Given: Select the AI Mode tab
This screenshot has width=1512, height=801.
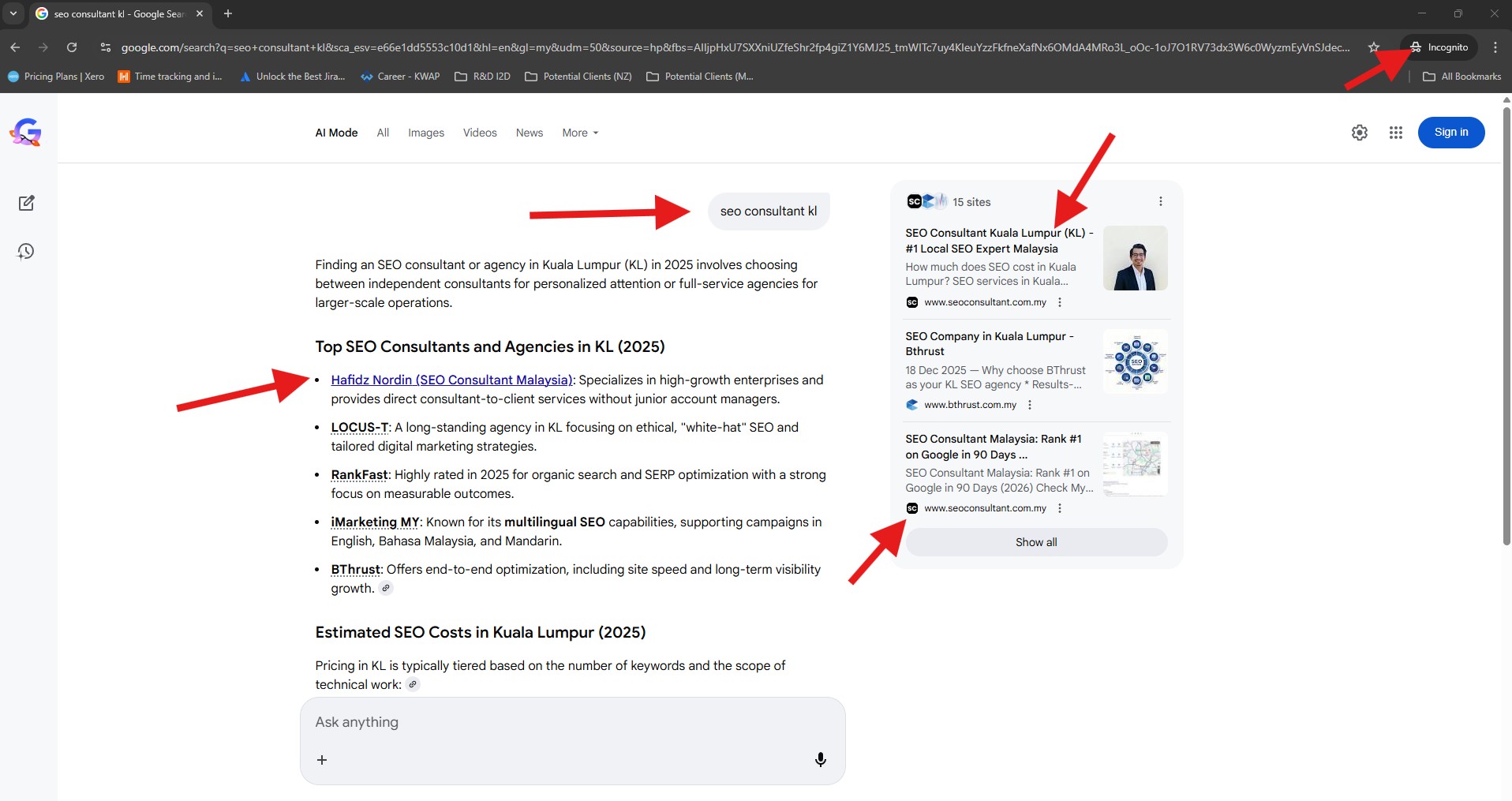Looking at the screenshot, I should tap(336, 133).
